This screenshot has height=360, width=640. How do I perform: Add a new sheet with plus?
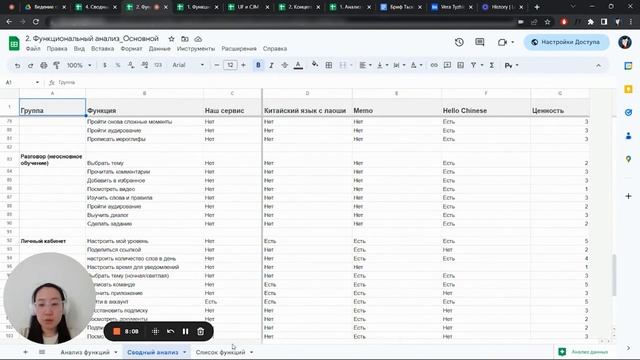(x=25, y=352)
